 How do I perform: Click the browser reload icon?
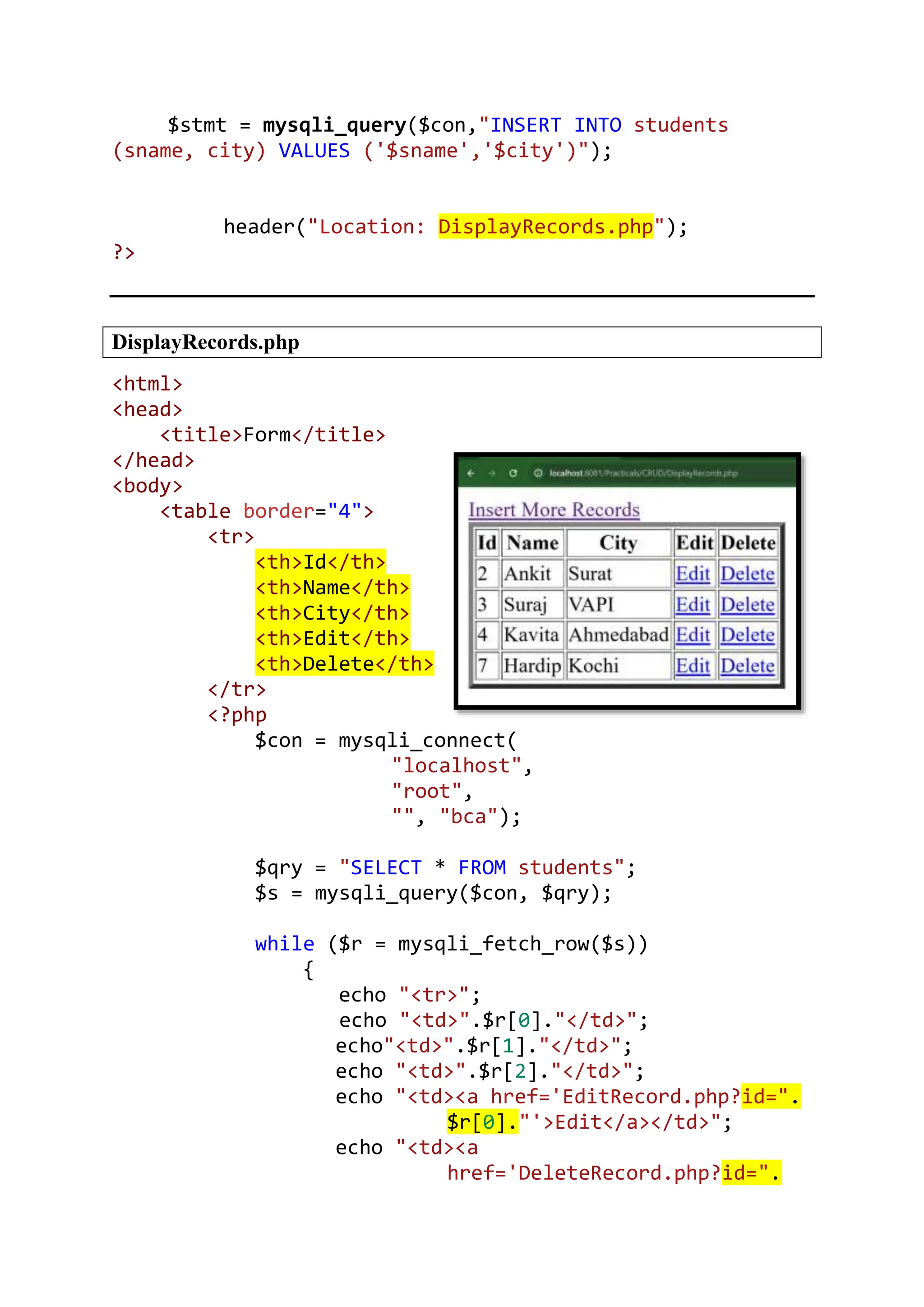pos(513,473)
